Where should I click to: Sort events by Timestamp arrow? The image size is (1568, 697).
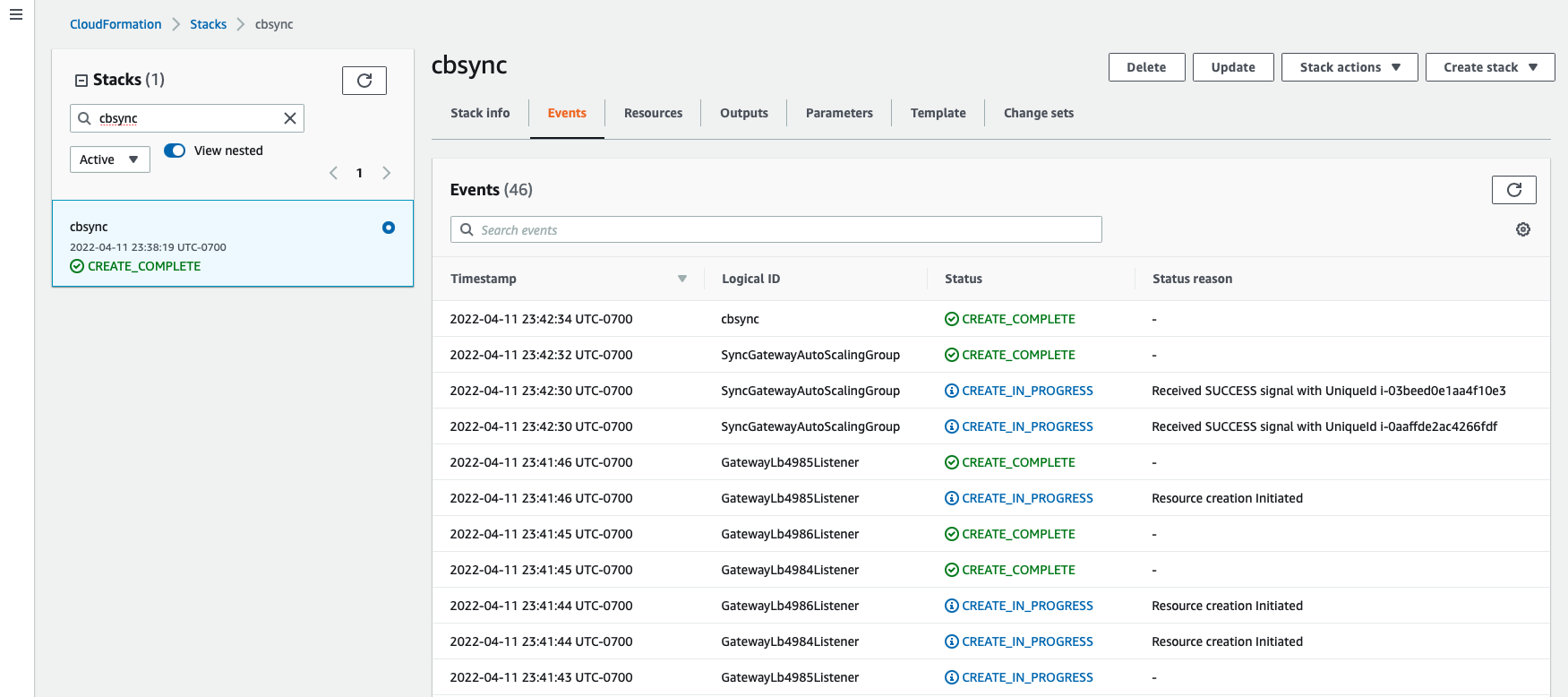[682, 279]
